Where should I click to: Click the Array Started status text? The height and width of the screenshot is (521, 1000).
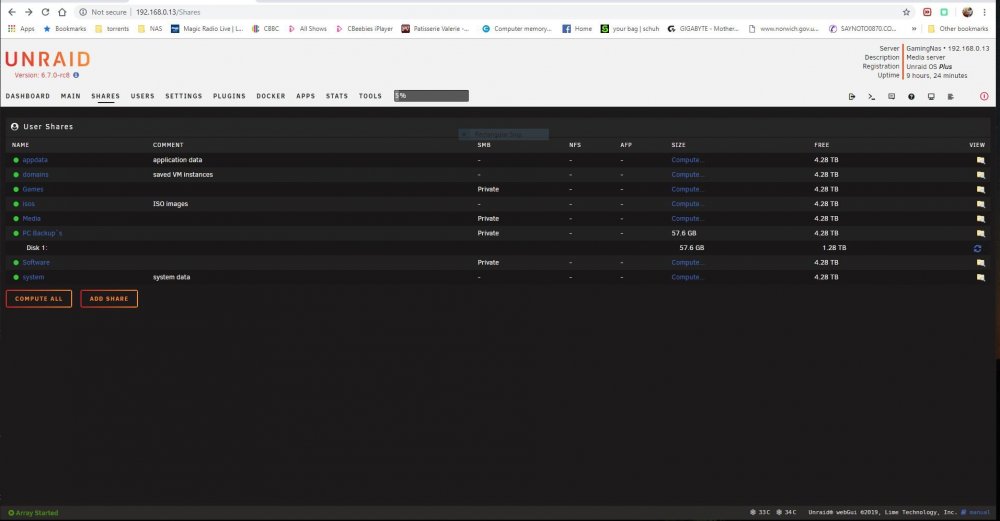(x=33, y=513)
